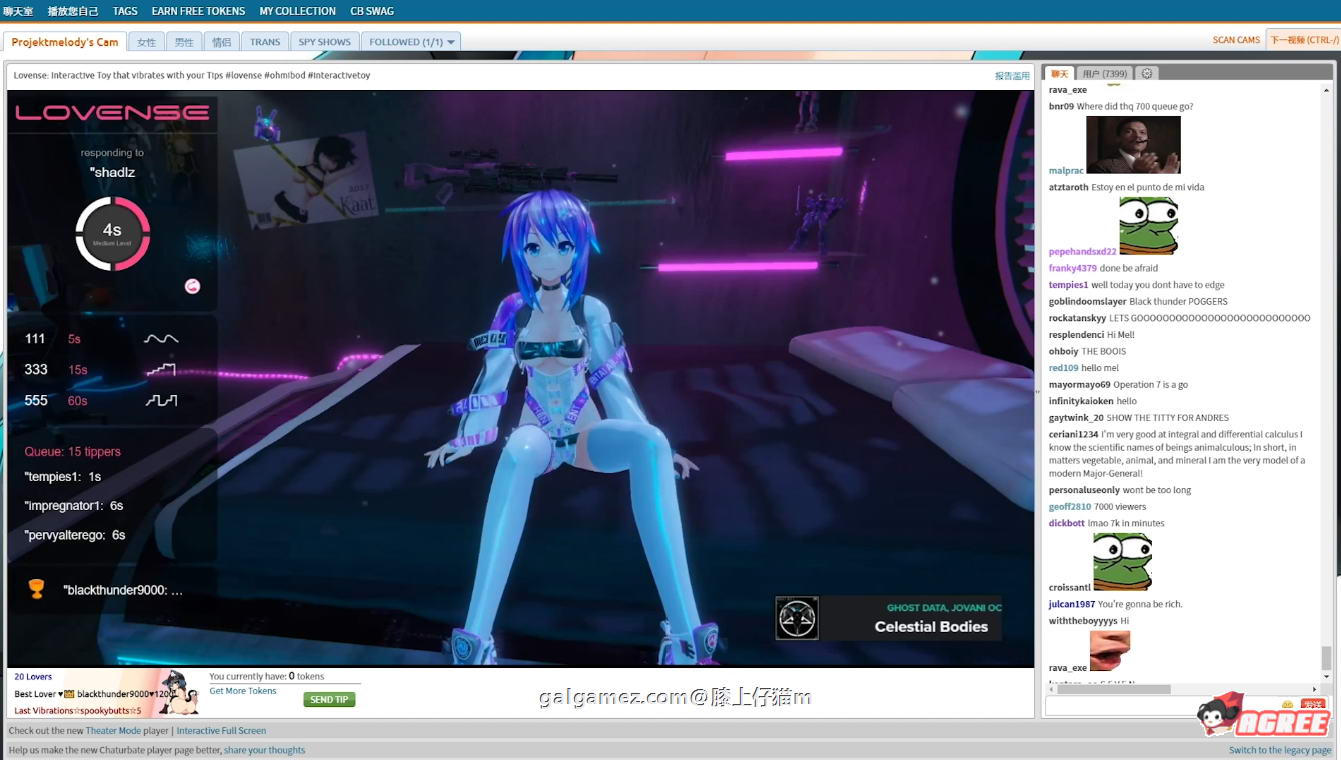
Task: Click the Celestial Bodies album artwork icon
Action: pos(796,618)
